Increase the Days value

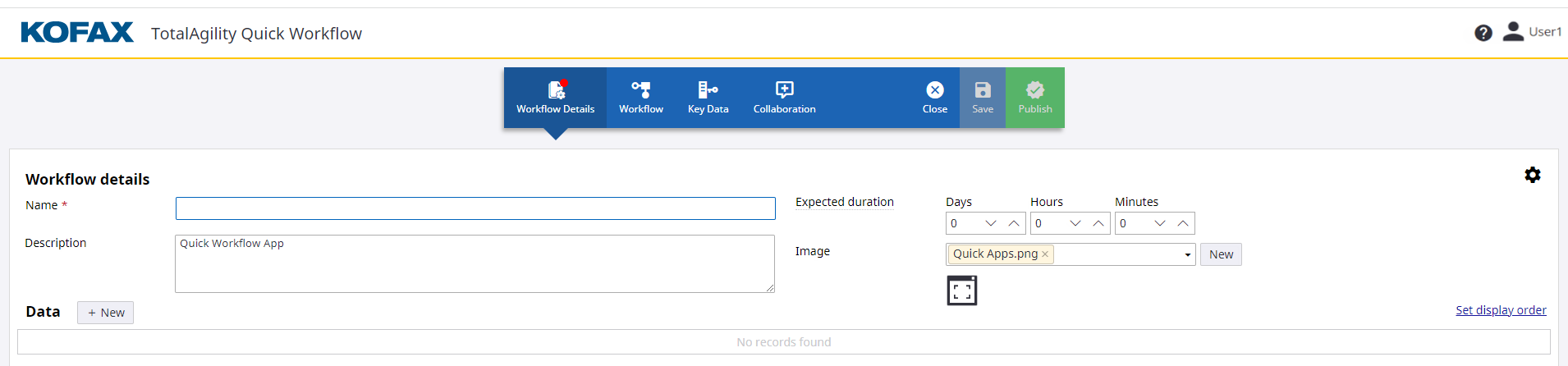tap(1014, 223)
